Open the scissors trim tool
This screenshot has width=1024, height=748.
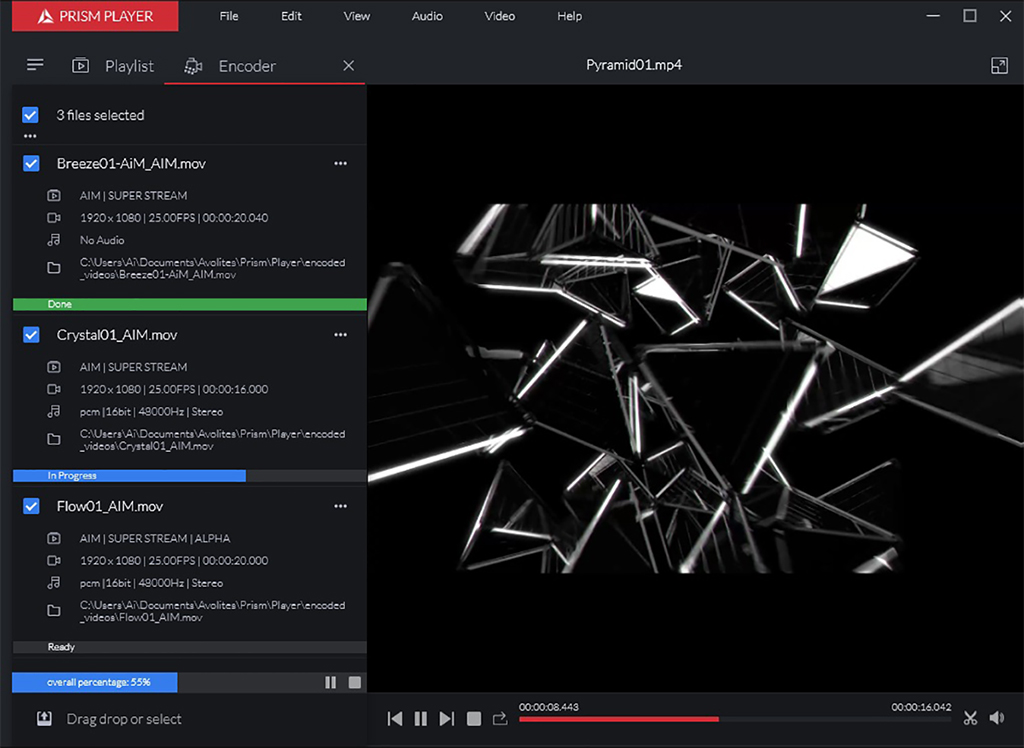click(970, 717)
